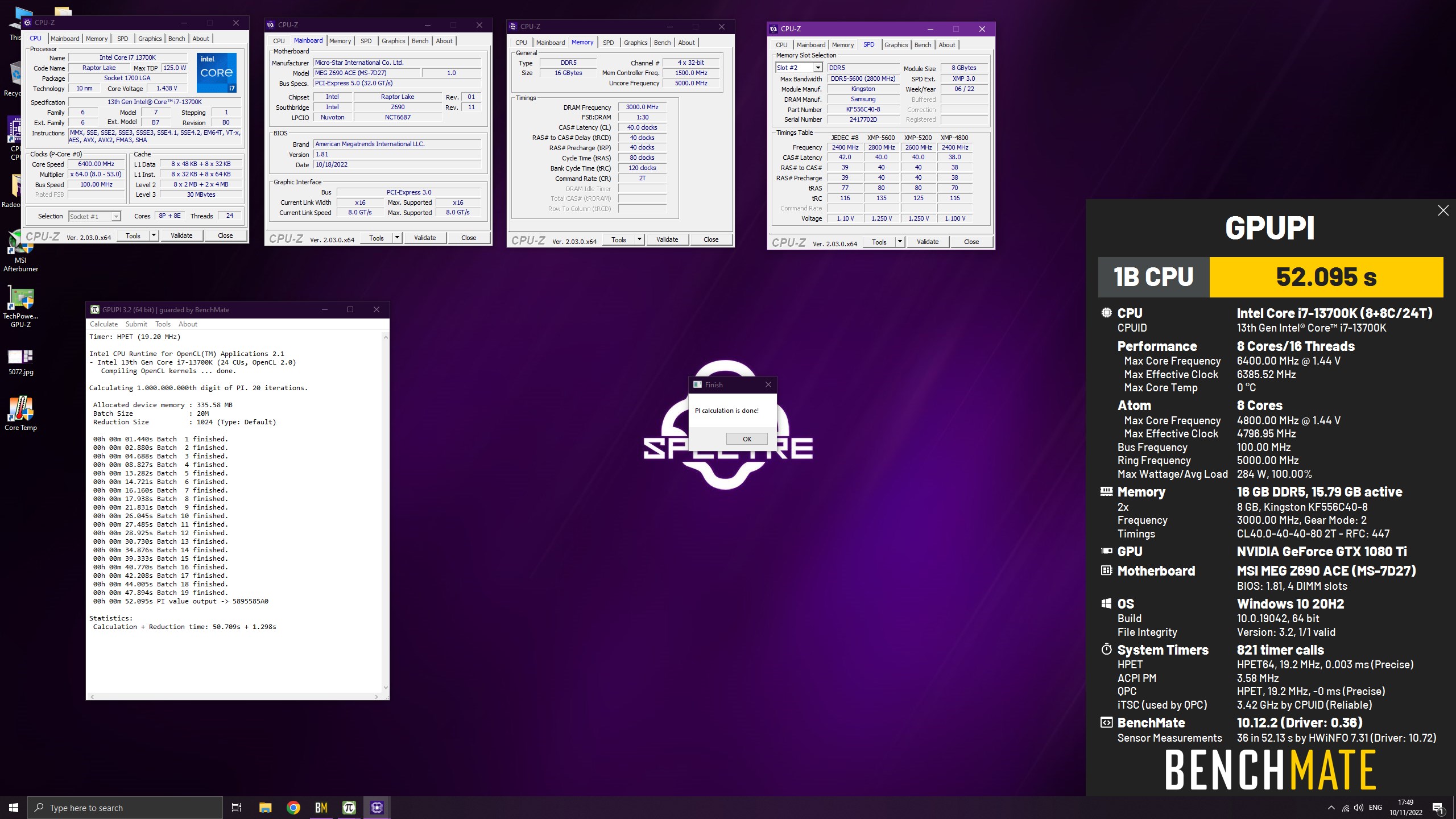The width and height of the screenshot is (1456, 819).
Task: Click Validate in the SPD window
Action: (x=928, y=242)
